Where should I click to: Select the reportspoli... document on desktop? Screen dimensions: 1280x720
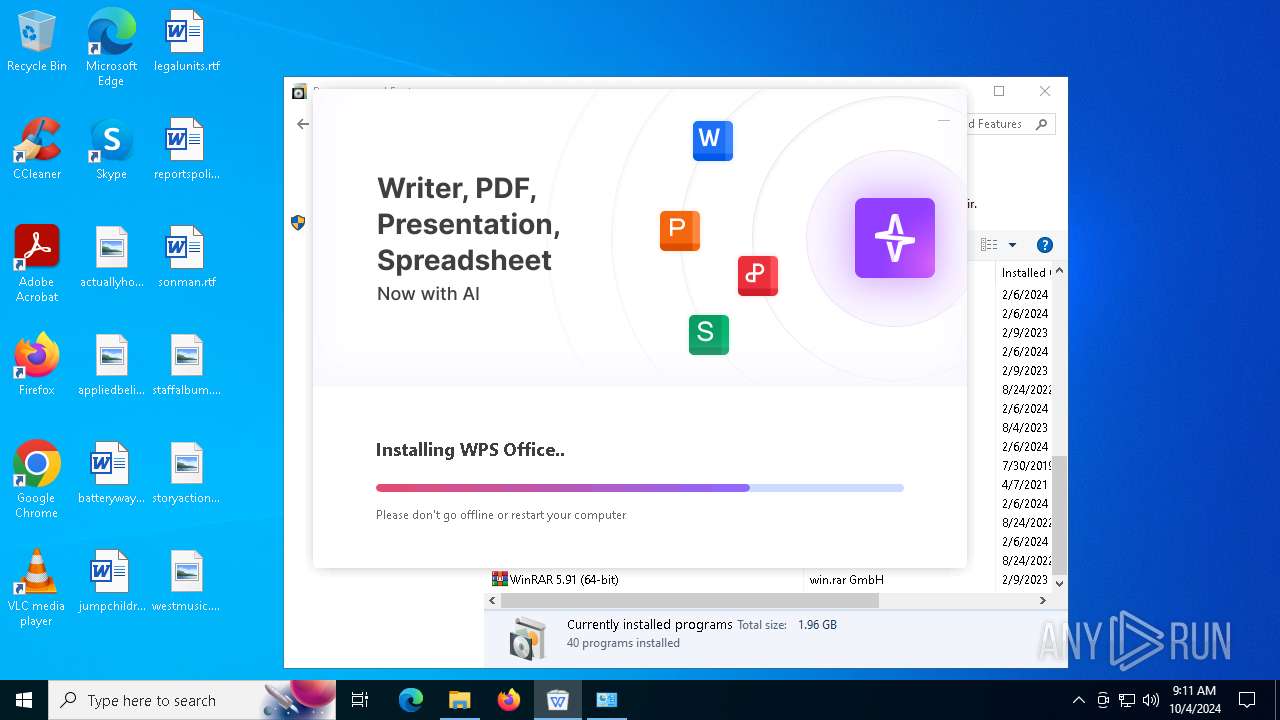tap(186, 149)
